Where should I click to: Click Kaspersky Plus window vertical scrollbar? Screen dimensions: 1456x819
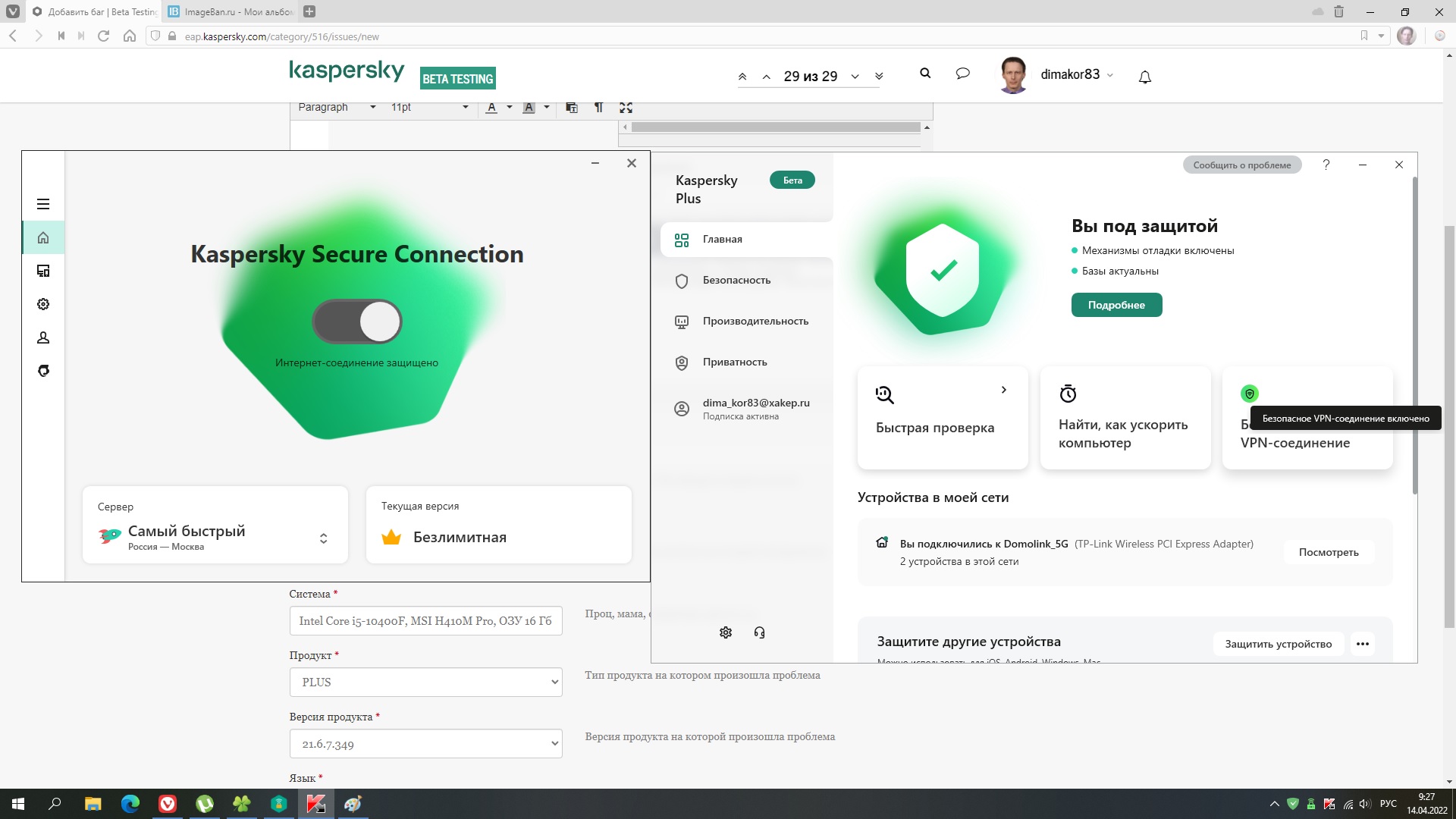(1414, 335)
